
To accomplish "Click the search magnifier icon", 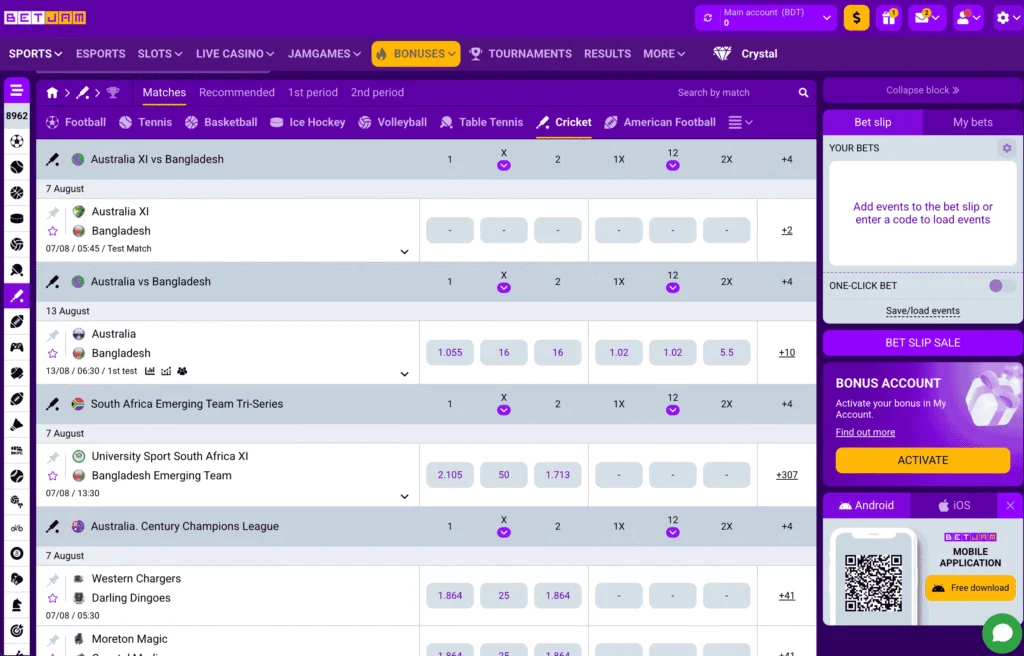I will click(803, 93).
